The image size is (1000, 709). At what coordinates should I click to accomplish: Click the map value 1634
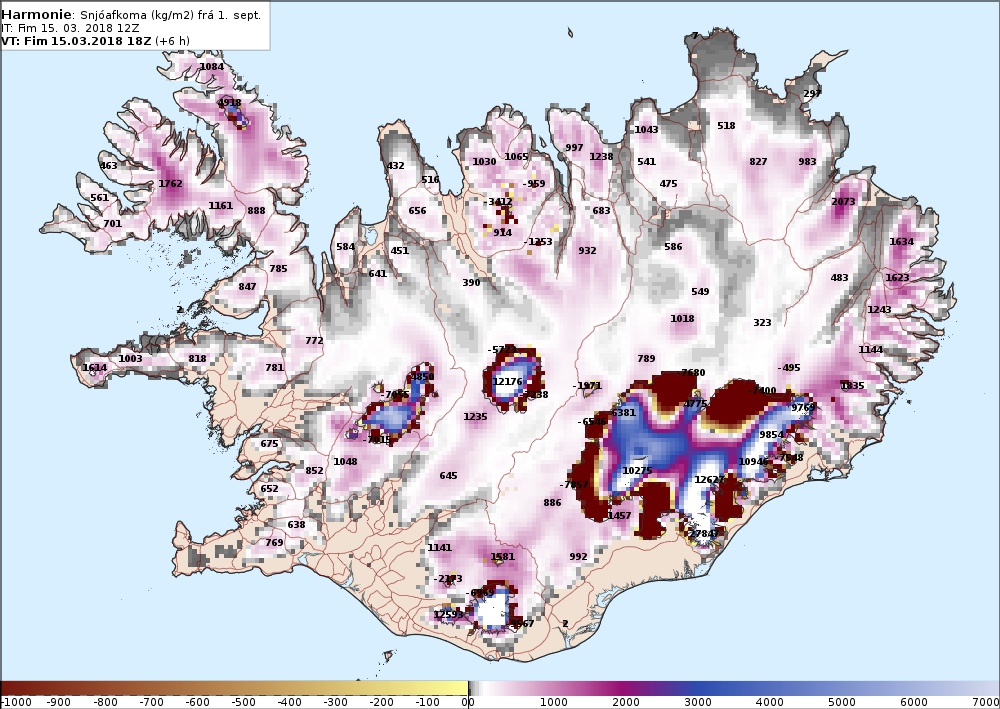[x=902, y=241]
